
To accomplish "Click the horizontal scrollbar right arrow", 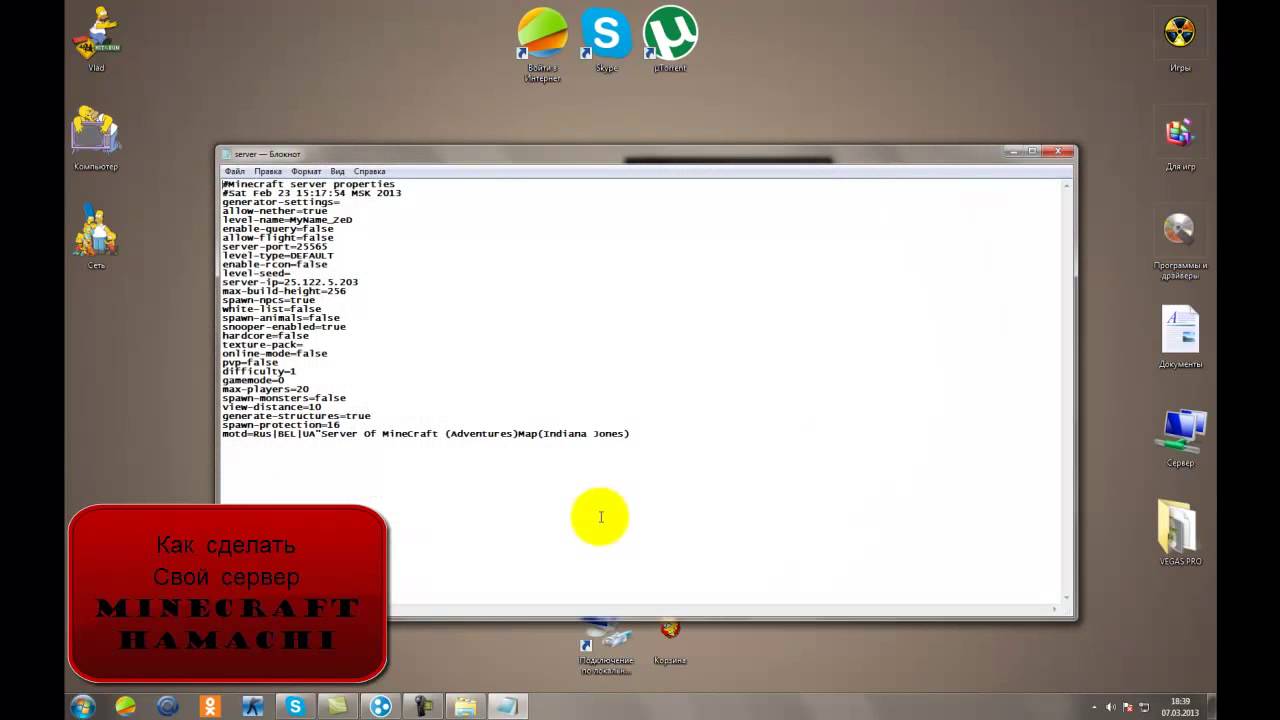I will pos(1055,609).
